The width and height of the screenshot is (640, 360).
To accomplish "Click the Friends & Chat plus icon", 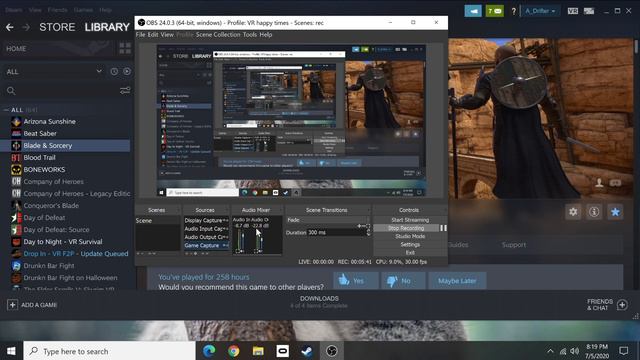I will (x=622, y=304).
